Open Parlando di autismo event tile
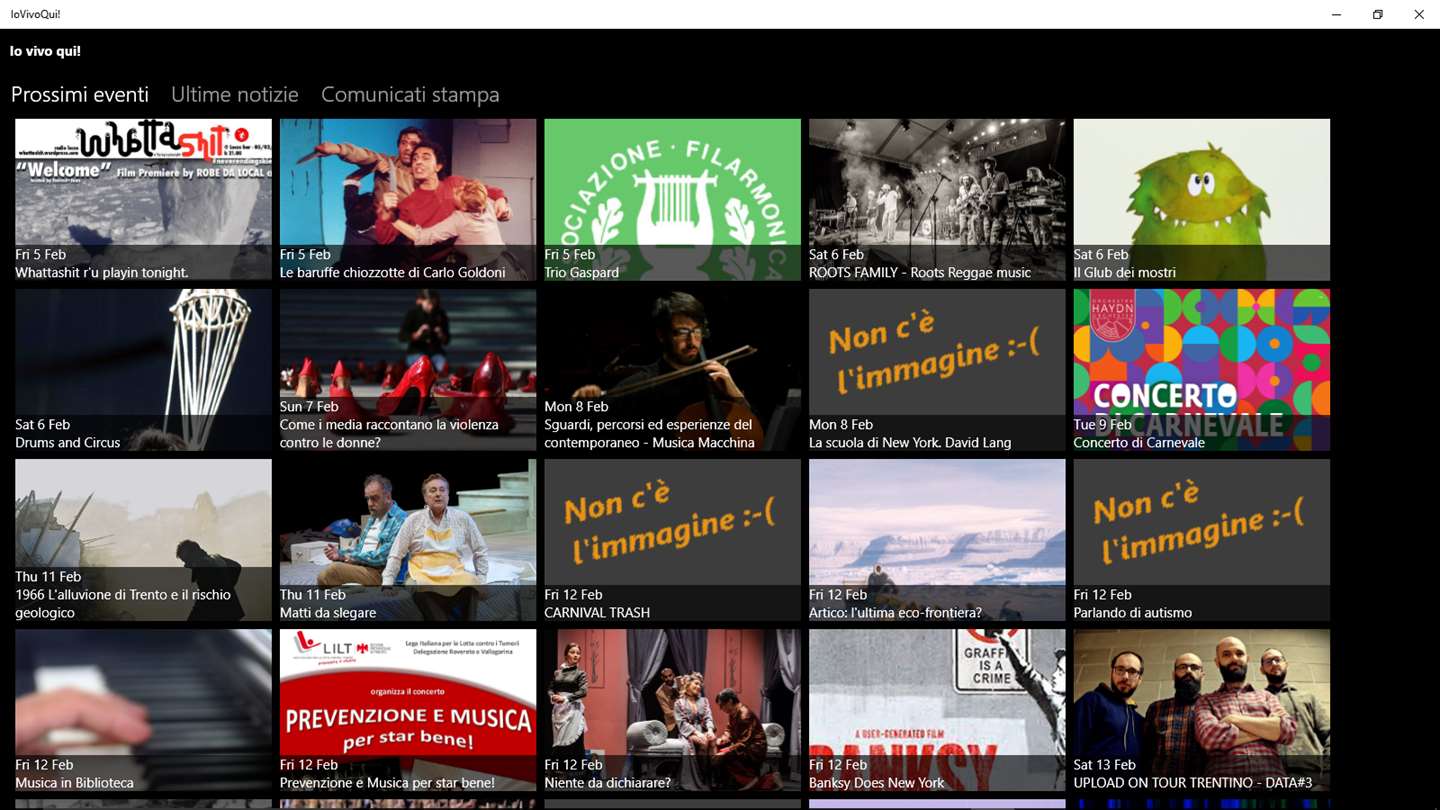 (x=1202, y=540)
